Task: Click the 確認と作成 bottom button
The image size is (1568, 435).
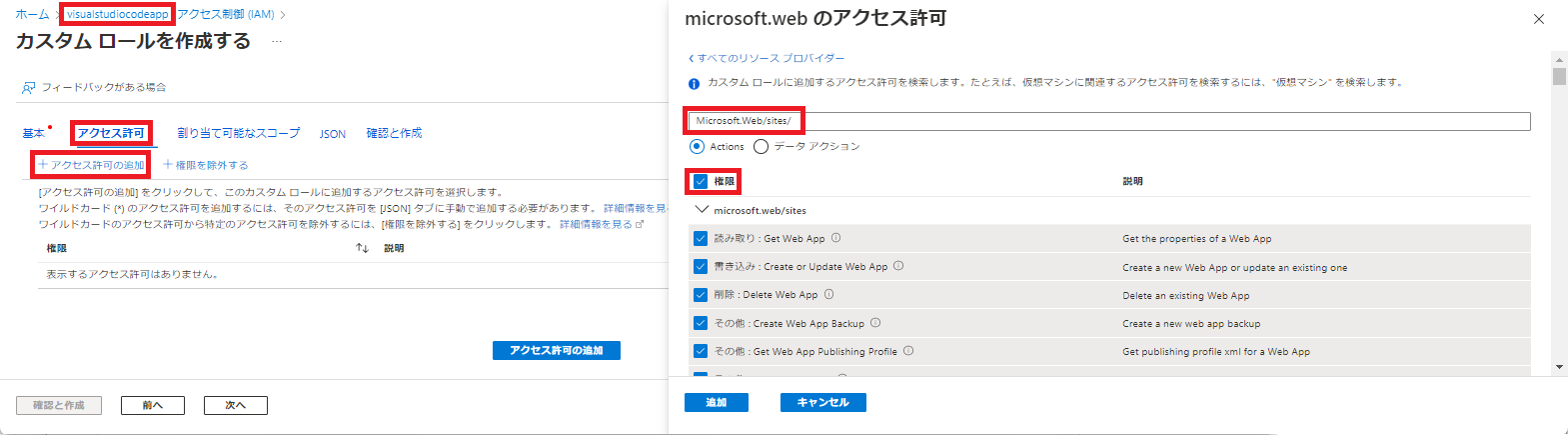Action: [x=59, y=405]
